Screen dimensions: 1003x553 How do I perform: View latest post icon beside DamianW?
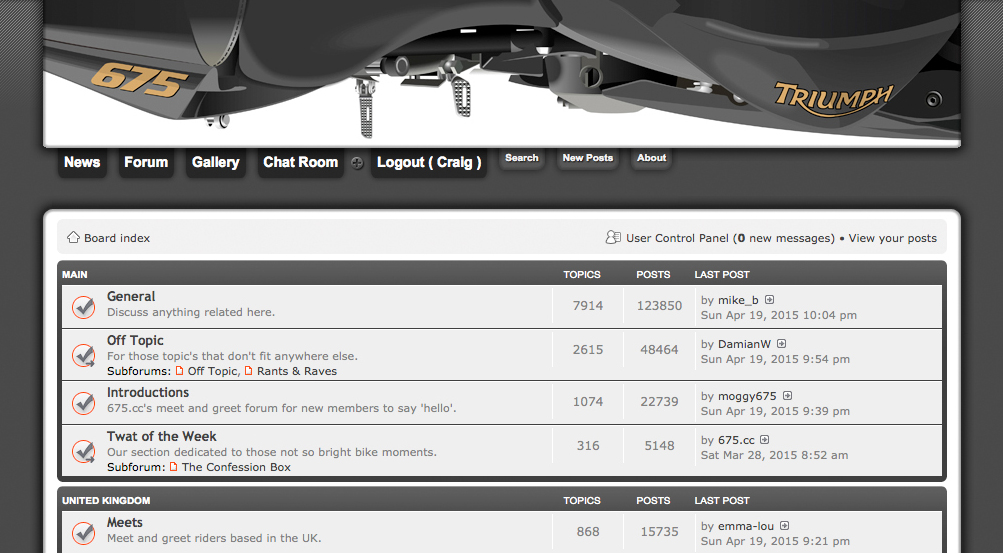coord(782,344)
